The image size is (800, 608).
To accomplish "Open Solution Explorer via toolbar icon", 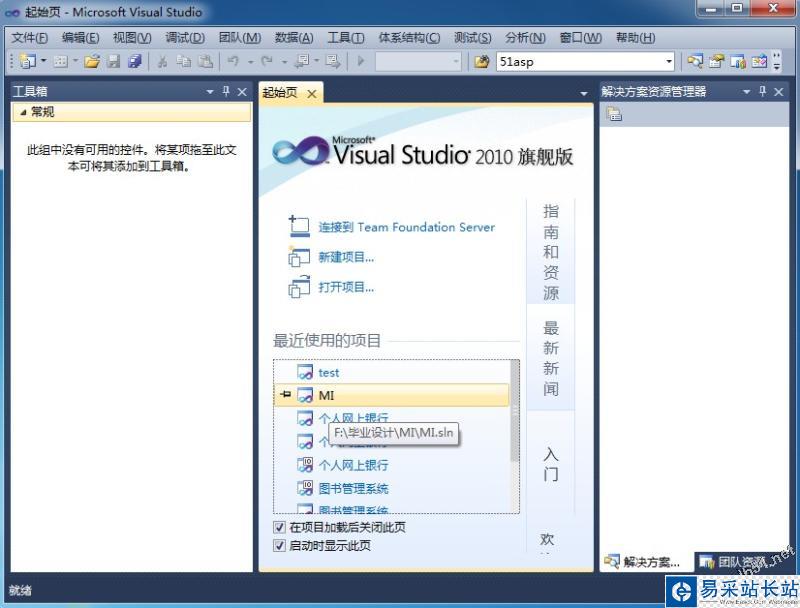I will click(x=694, y=62).
